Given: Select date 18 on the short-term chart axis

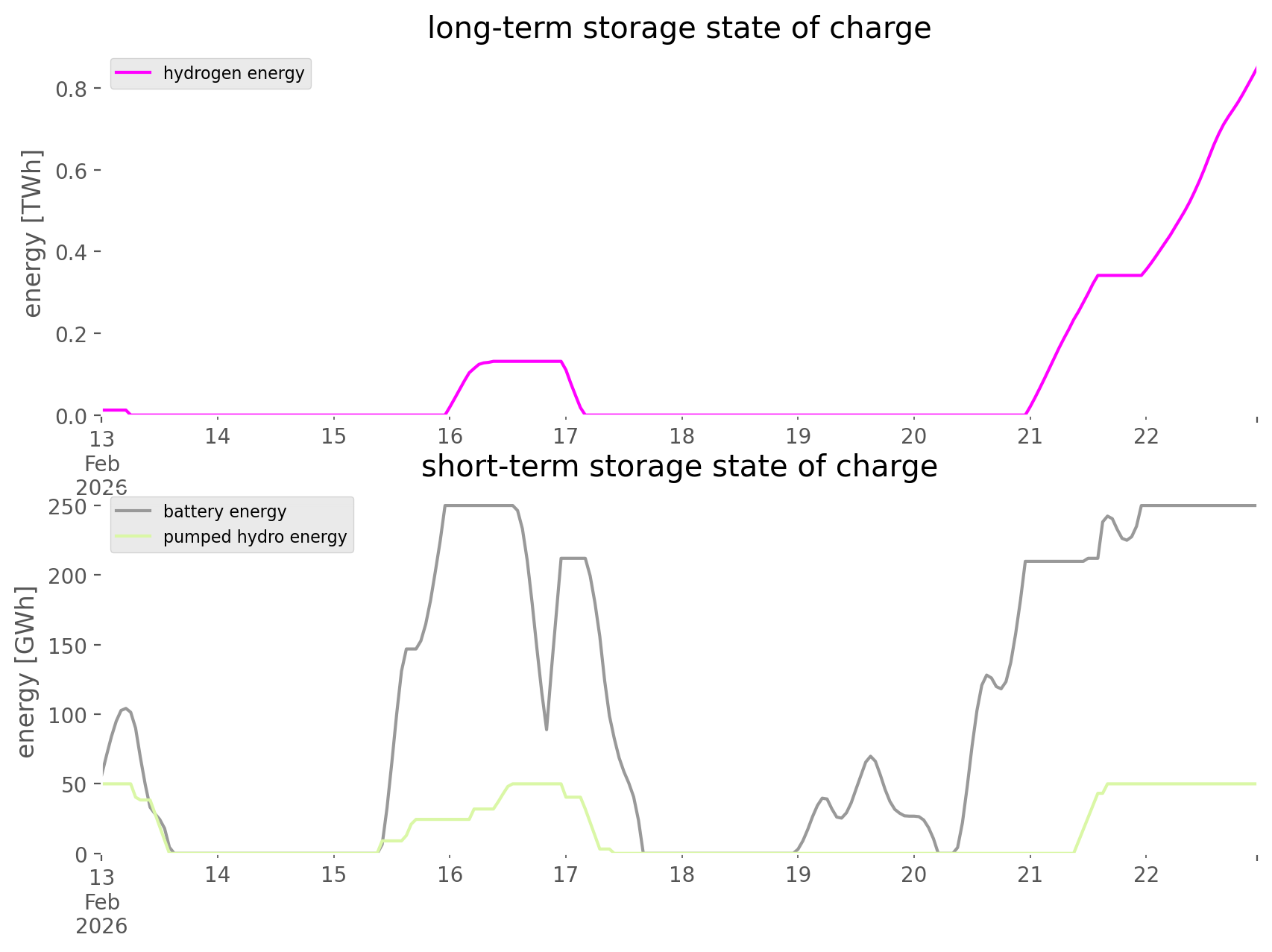Looking at the screenshot, I should click(681, 874).
